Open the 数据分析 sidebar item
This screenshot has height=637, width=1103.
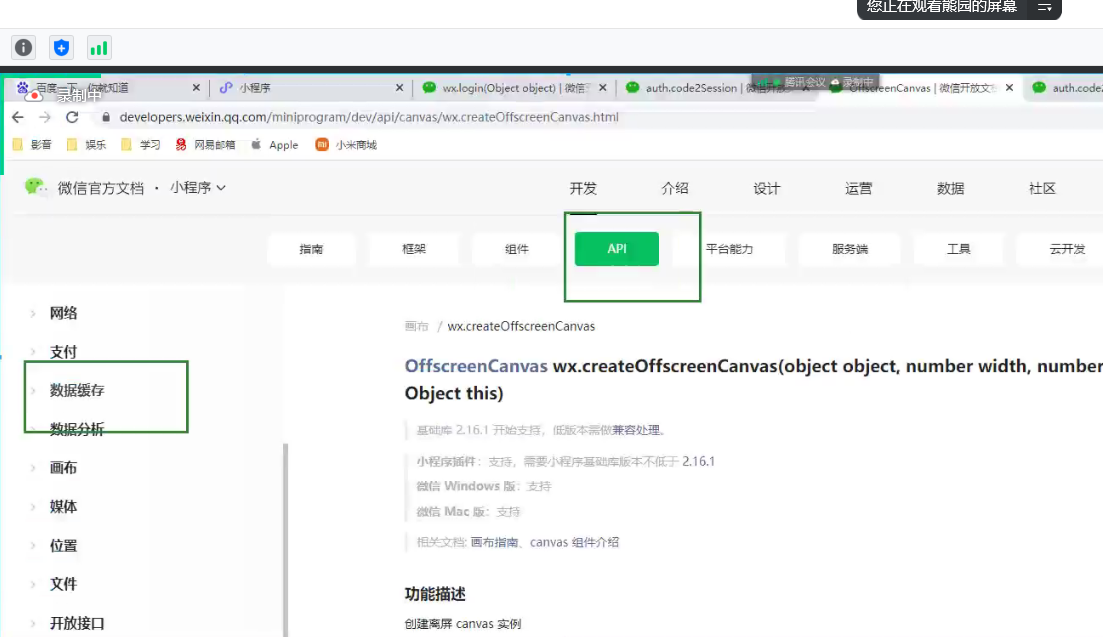tap(77, 429)
